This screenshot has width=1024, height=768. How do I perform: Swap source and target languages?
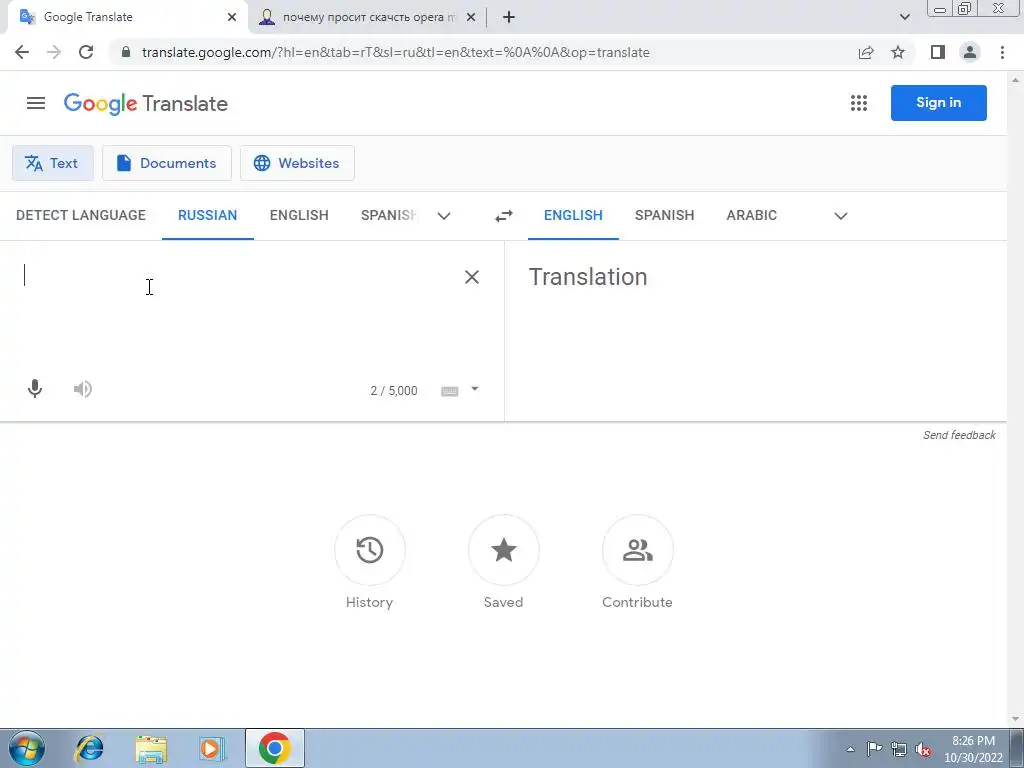click(504, 216)
